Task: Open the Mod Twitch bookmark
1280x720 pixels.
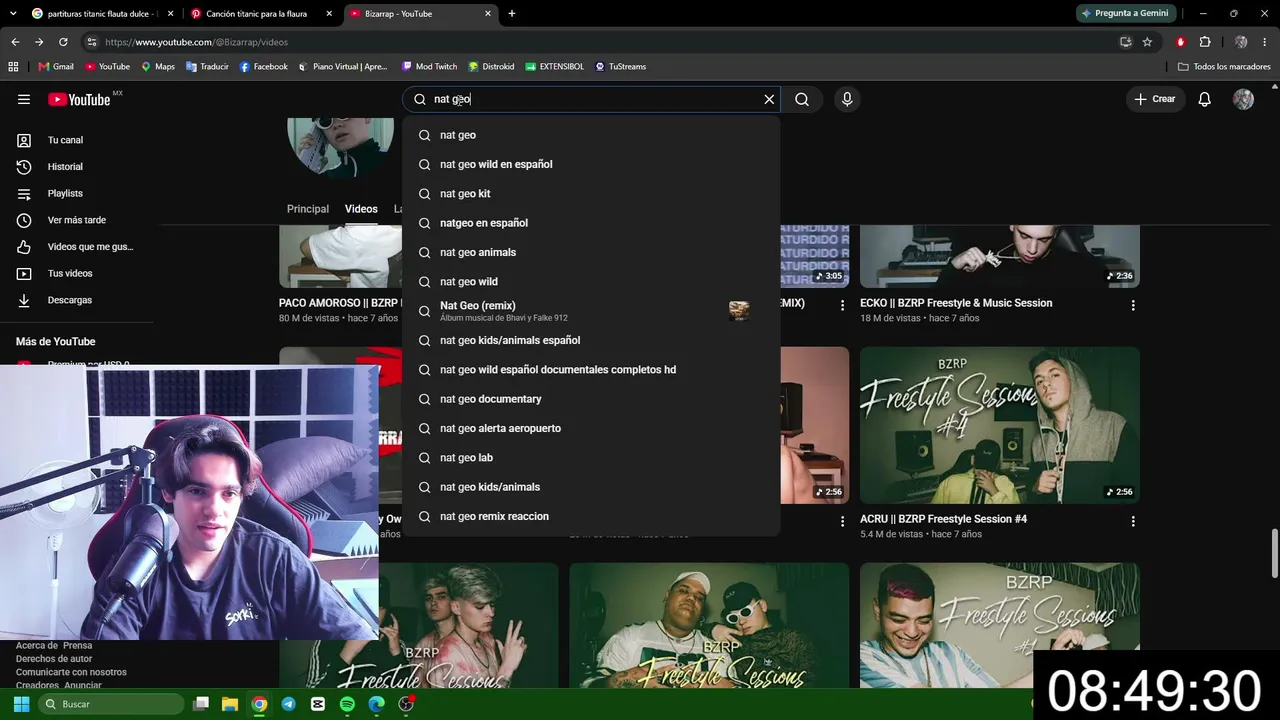Action: [x=429, y=67]
